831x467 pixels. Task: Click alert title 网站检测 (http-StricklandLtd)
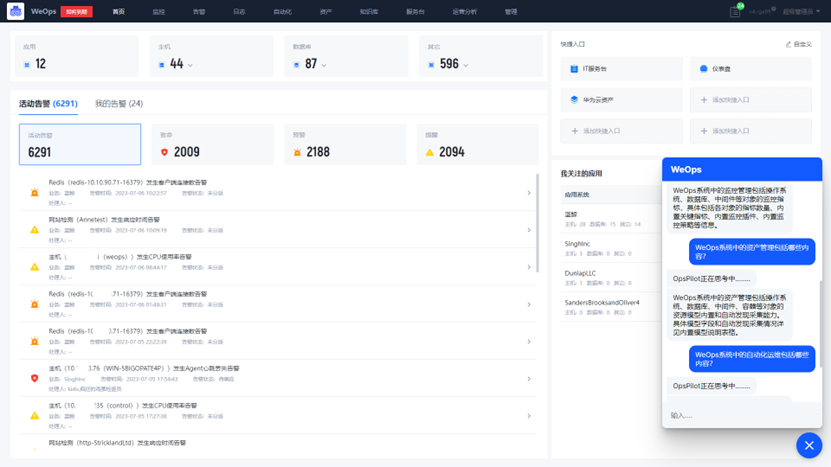tap(118, 443)
